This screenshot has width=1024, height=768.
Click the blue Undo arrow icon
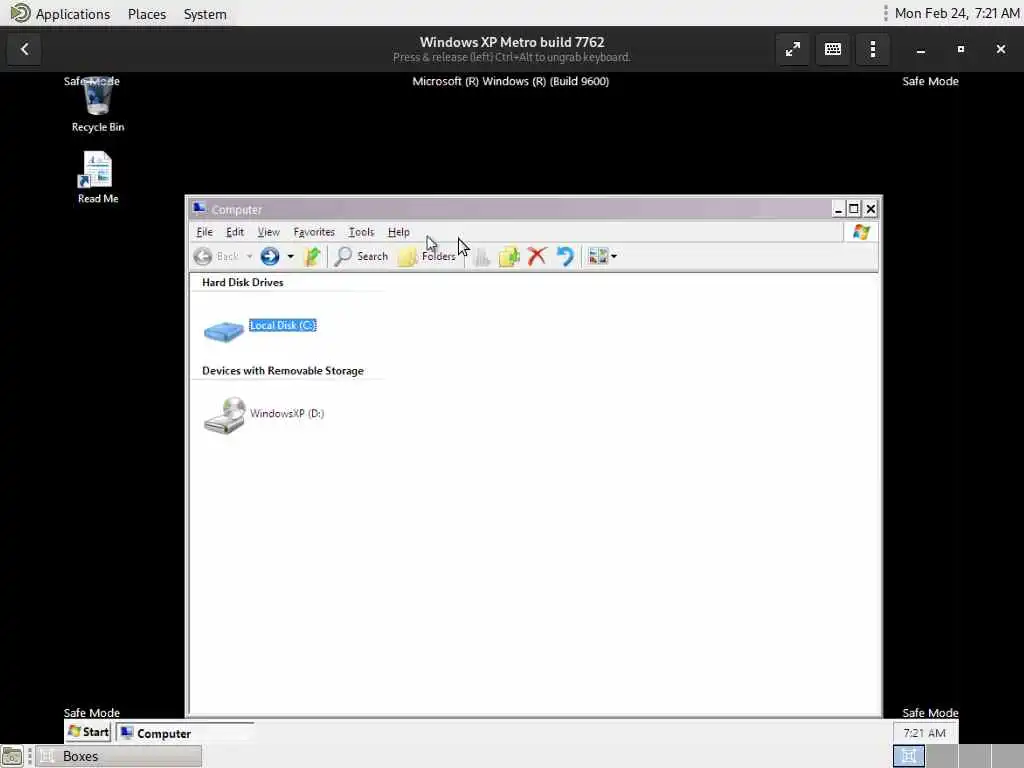click(565, 256)
